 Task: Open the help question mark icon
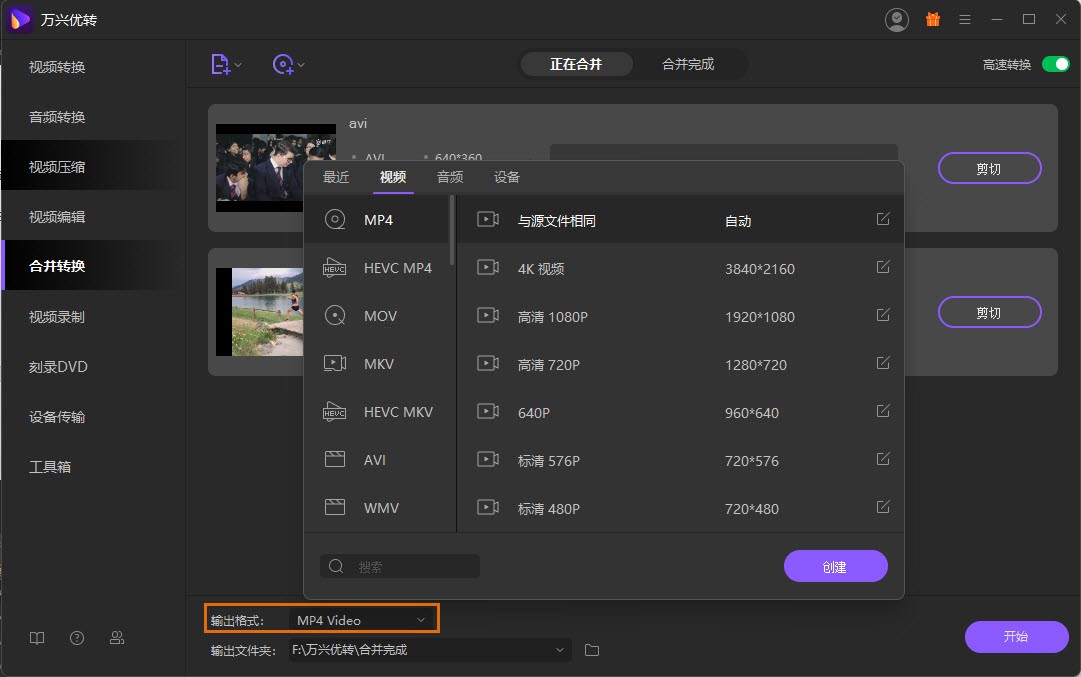(77, 638)
